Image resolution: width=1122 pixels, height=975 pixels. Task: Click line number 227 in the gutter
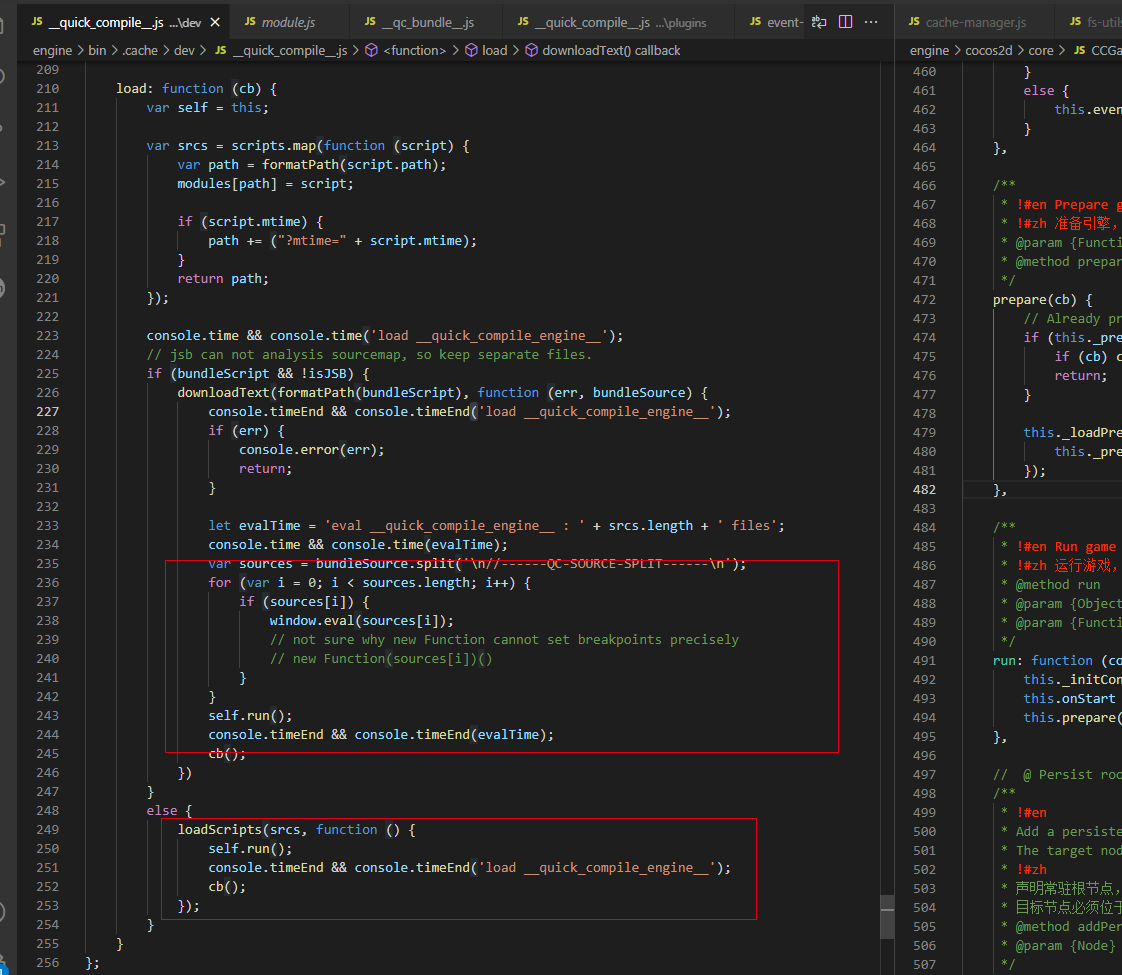point(47,411)
